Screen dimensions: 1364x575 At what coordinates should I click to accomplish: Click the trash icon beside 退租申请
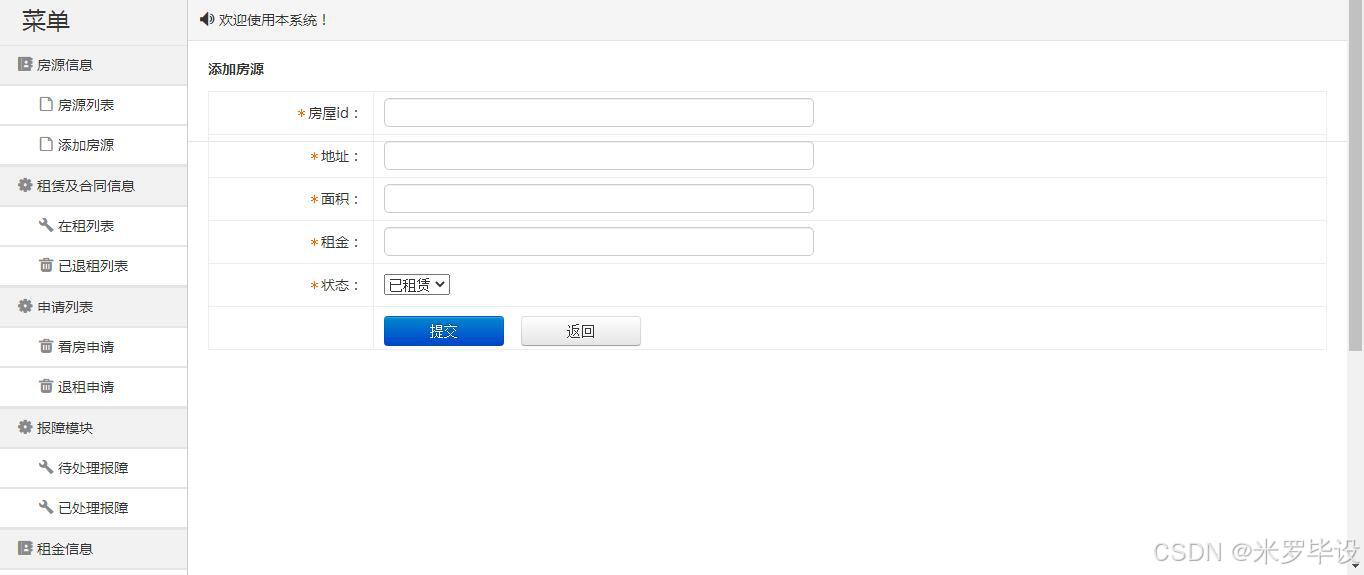click(46, 386)
